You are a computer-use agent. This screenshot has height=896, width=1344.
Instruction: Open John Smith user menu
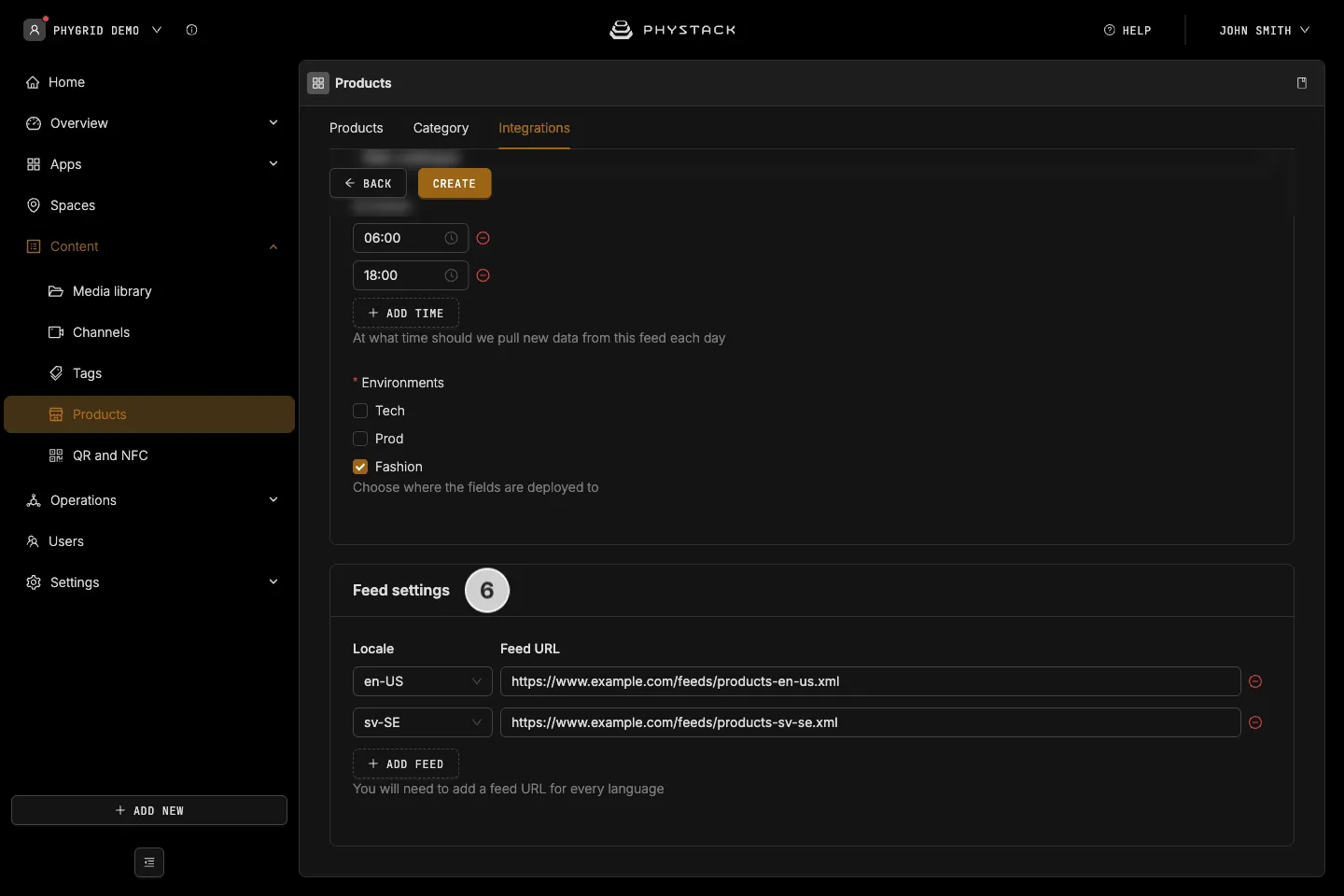point(1264,30)
